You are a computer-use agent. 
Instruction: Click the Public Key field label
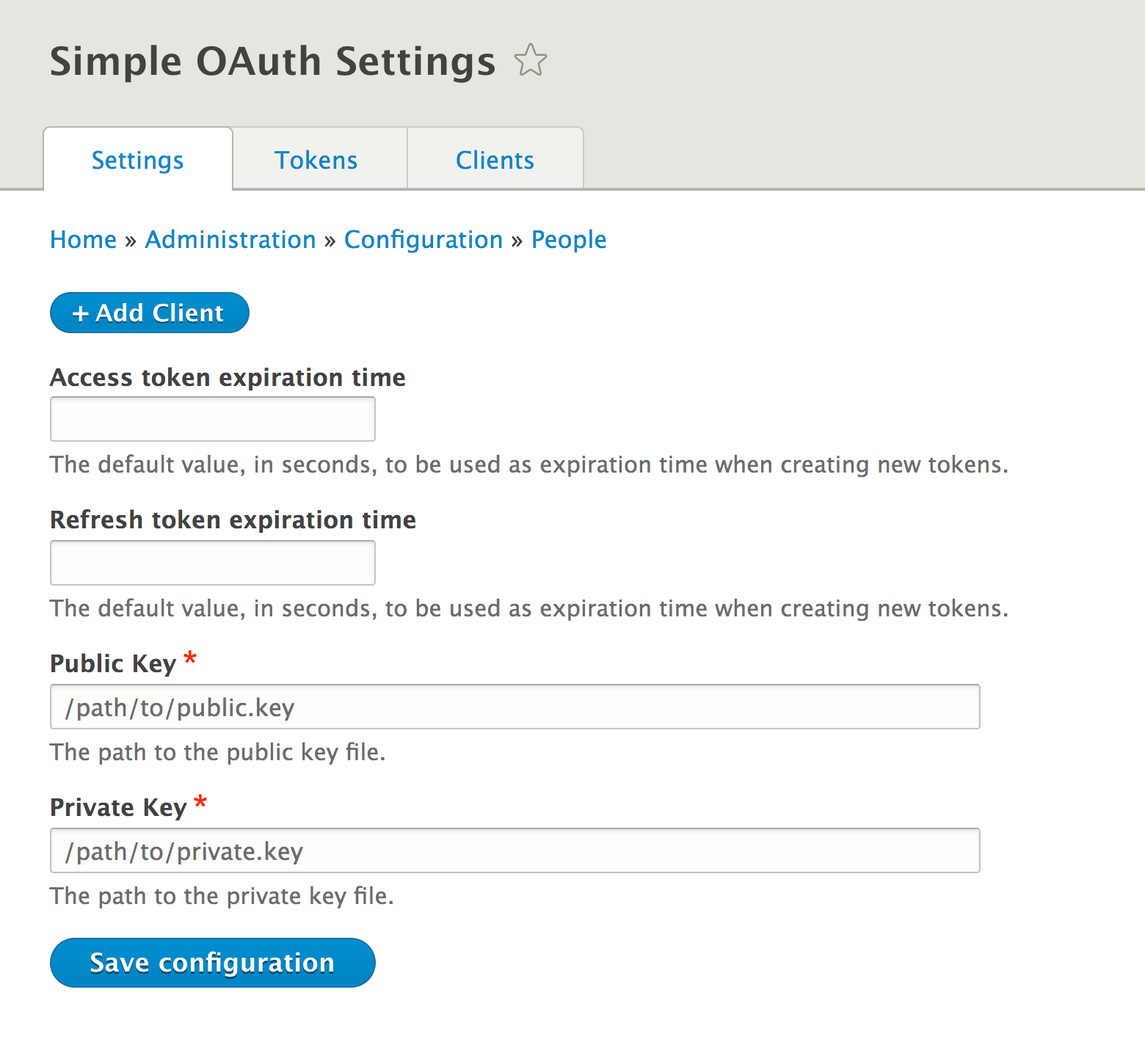coord(113,663)
